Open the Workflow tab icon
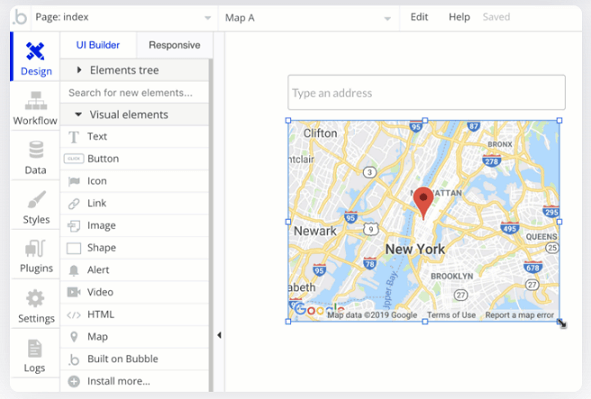This screenshot has width=591, height=399. 36,100
